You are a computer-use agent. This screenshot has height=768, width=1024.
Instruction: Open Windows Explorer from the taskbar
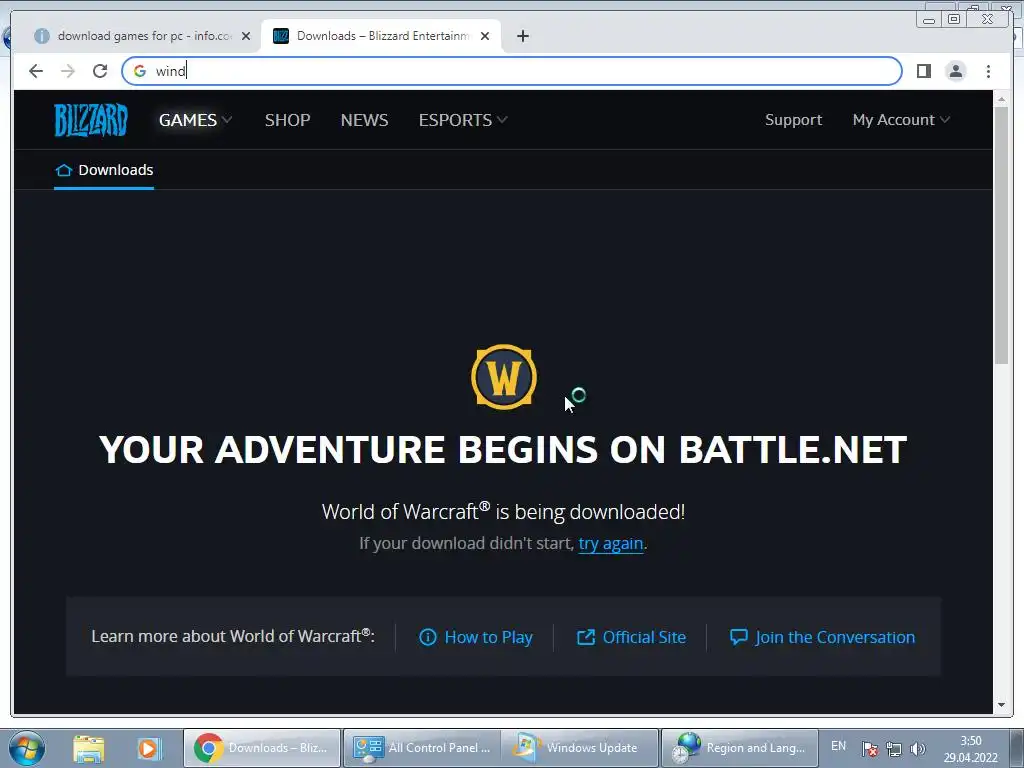click(x=89, y=748)
